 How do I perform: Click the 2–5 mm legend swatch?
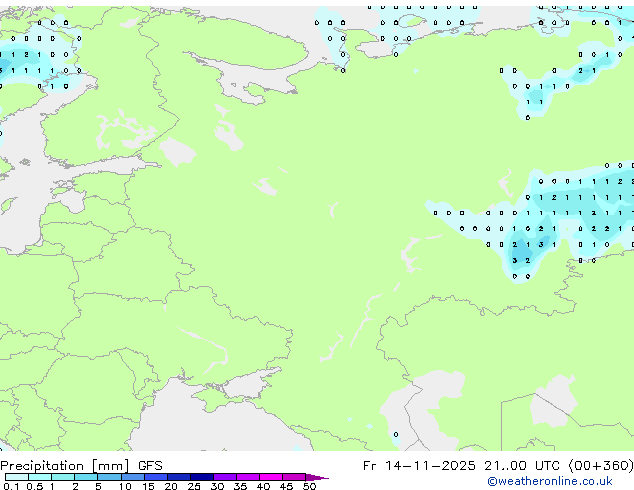pos(86,477)
